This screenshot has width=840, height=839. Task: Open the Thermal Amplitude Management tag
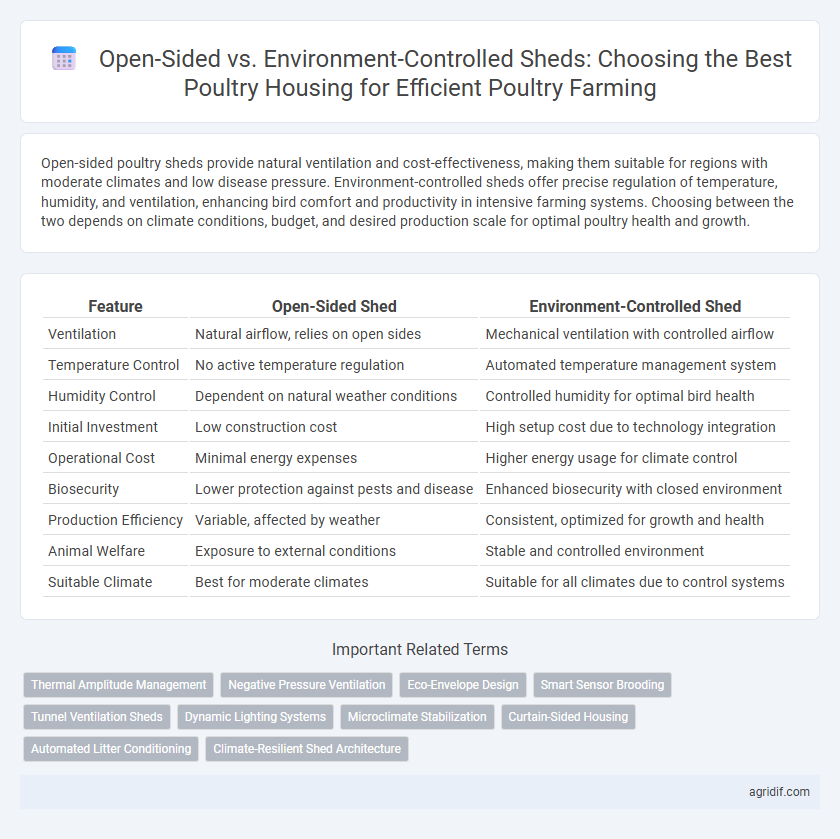coord(118,685)
